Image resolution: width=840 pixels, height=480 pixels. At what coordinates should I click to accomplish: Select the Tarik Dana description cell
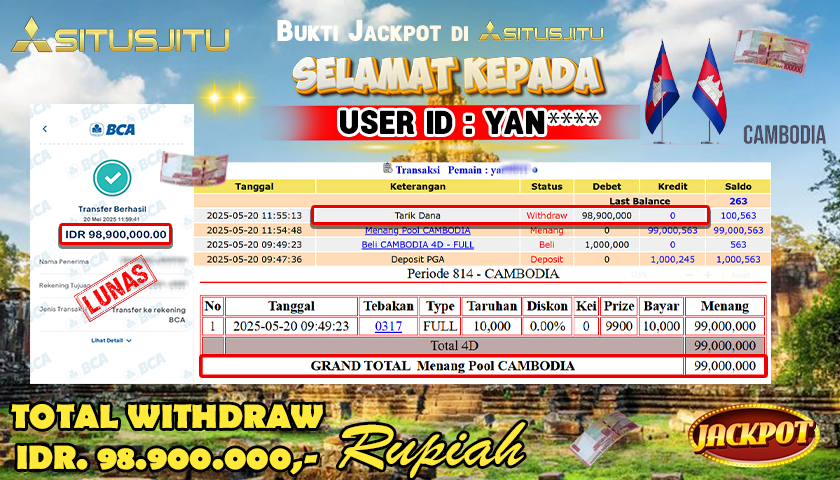(417, 215)
